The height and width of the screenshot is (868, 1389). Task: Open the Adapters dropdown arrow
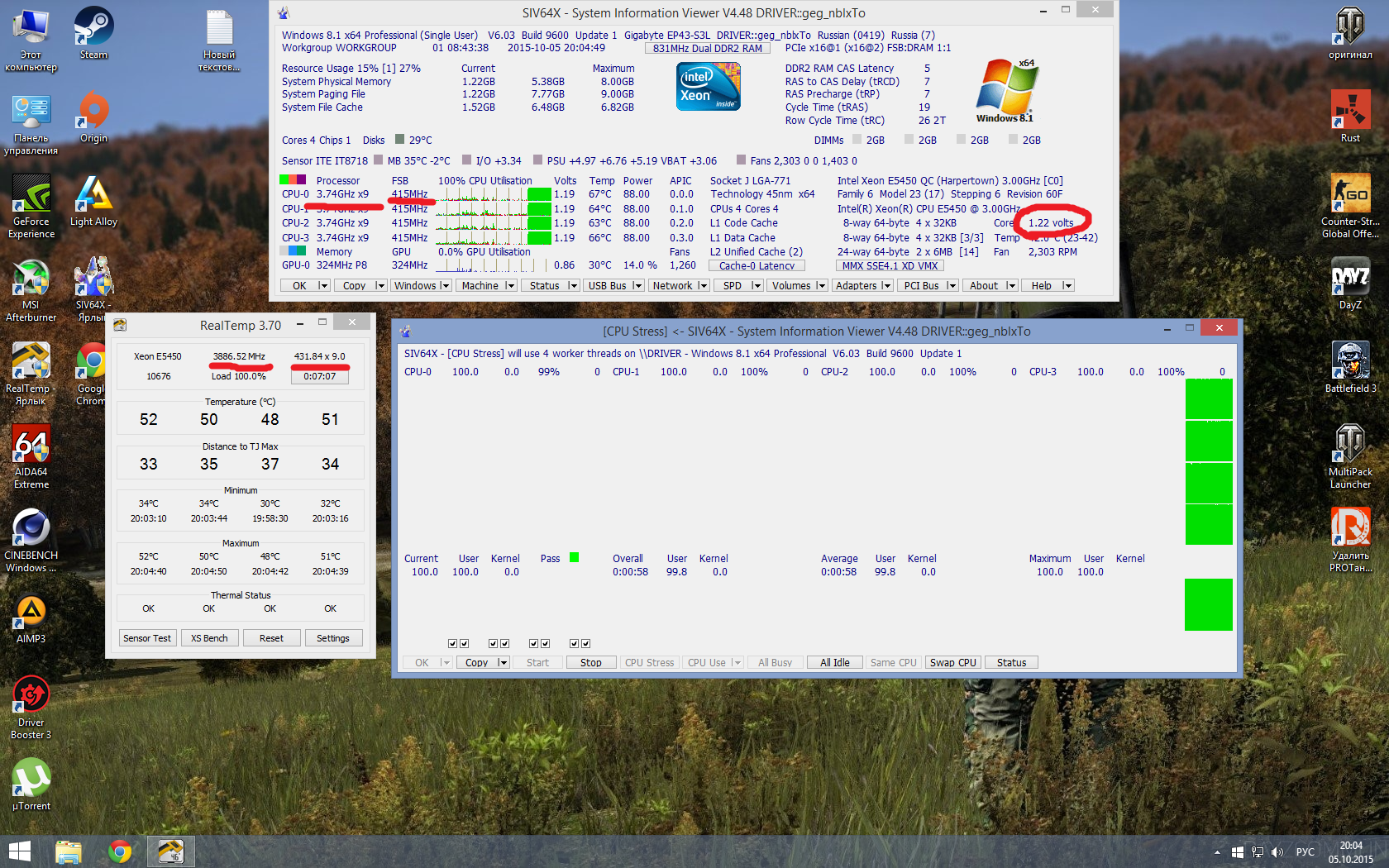pyautogui.click(x=886, y=286)
